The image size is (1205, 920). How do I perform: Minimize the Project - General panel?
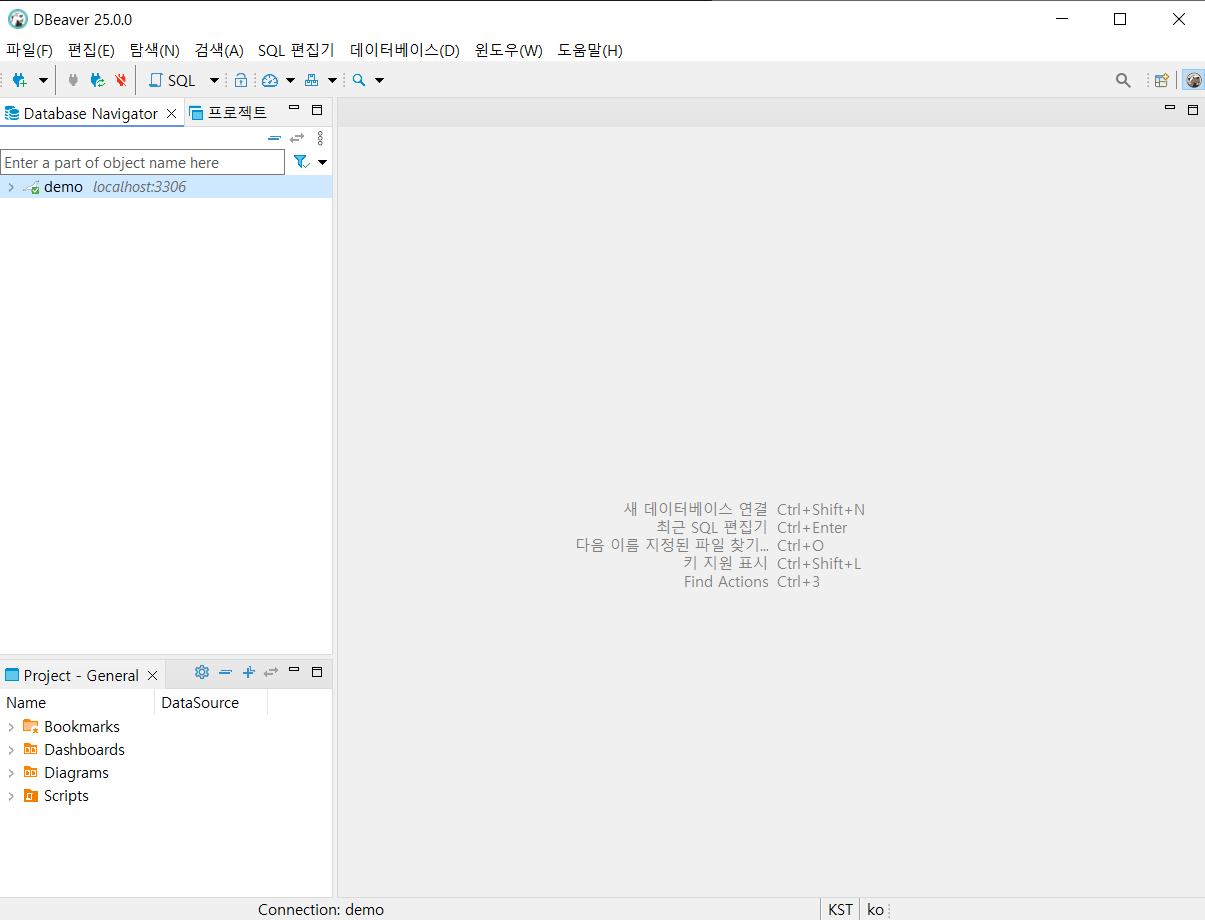[294, 670]
